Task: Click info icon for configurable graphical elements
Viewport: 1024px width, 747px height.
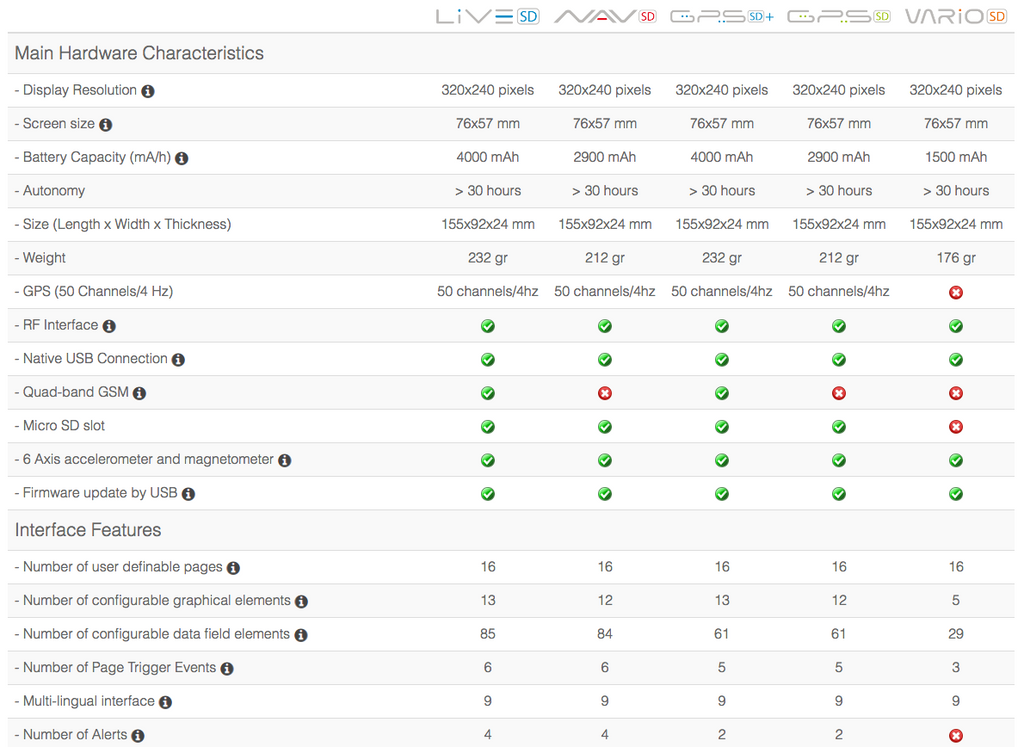Action: point(301,602)
